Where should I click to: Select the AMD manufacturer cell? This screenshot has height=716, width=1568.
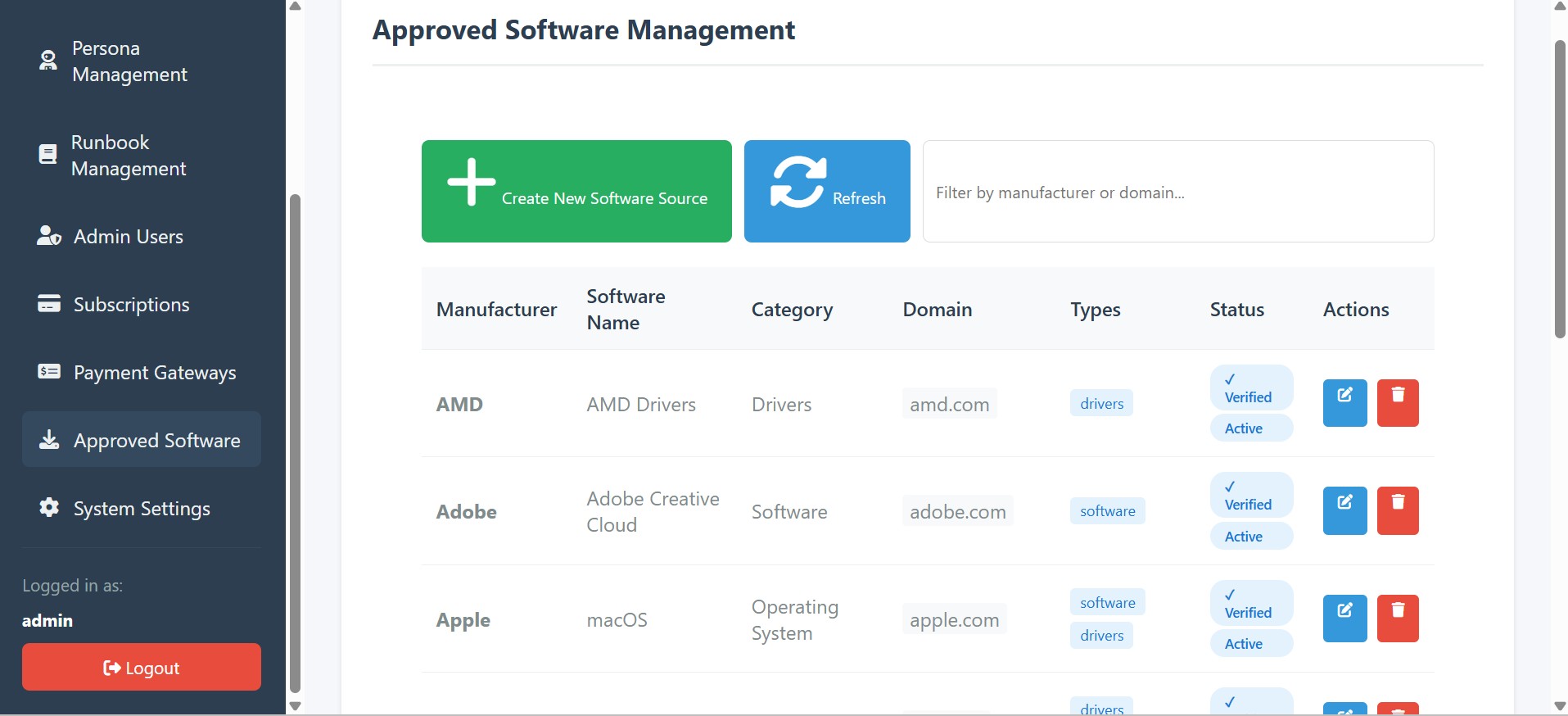click(459, 404)
